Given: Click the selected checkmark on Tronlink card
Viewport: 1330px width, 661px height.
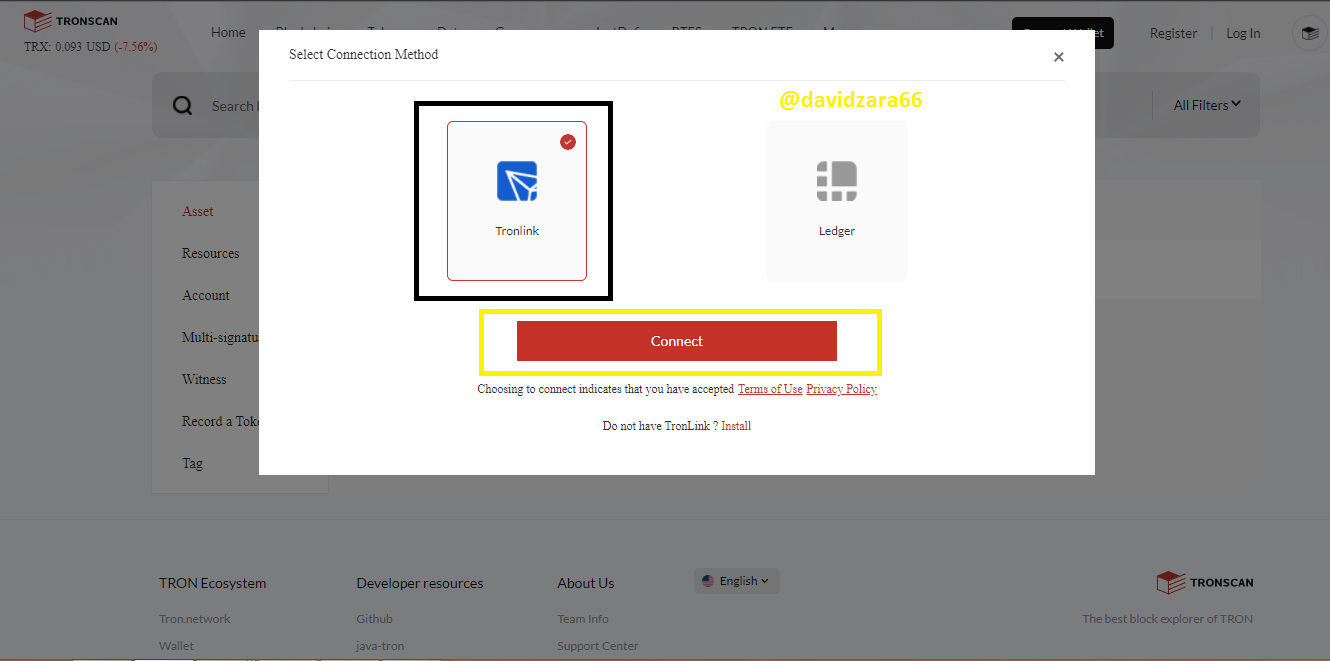Looking at the screenshot, I should coord(568,142).
